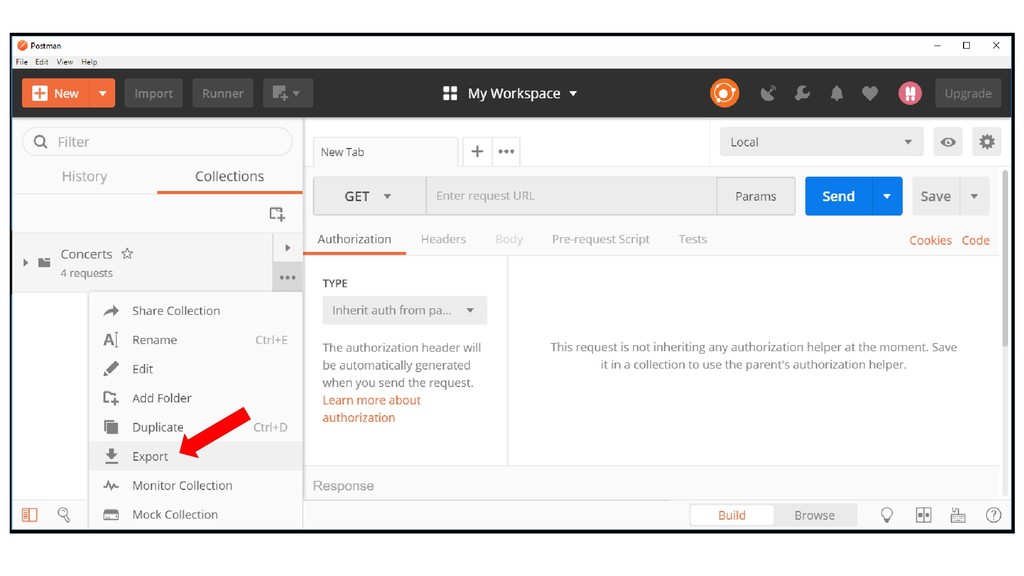Follow Learn more about authorization link
1024x576 pixels.
(x=371, y=409)
